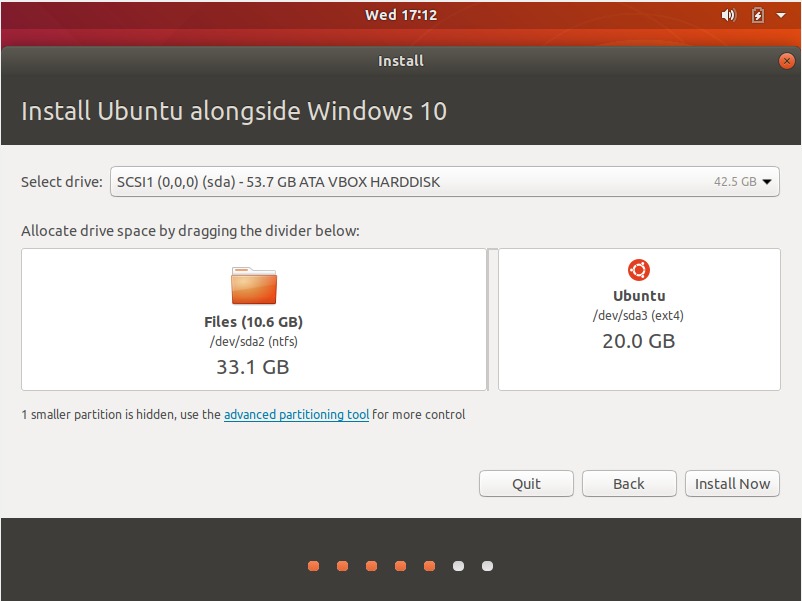The image size is (802, 601).
Task: Select the Ubuntu 20.0 GB size label
Action: pyautogui.click(x=638, y=341)
